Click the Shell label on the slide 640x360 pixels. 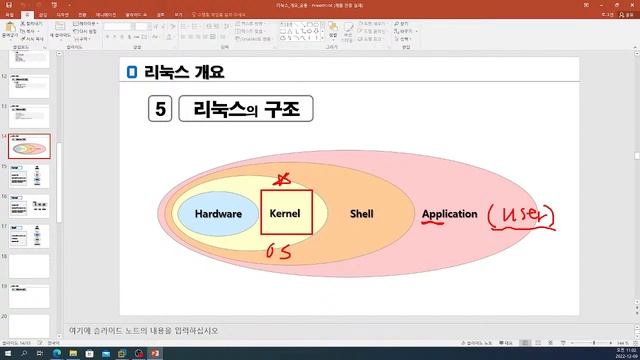(x=362, y=214)
